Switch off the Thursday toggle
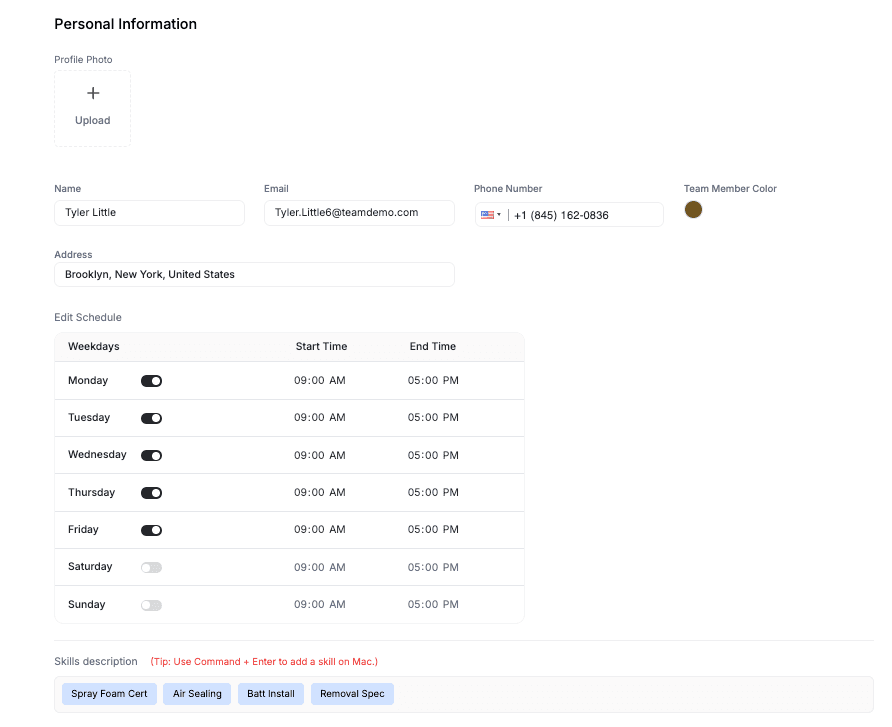Screen dimensions: 892x727 (x=151, y=493)
